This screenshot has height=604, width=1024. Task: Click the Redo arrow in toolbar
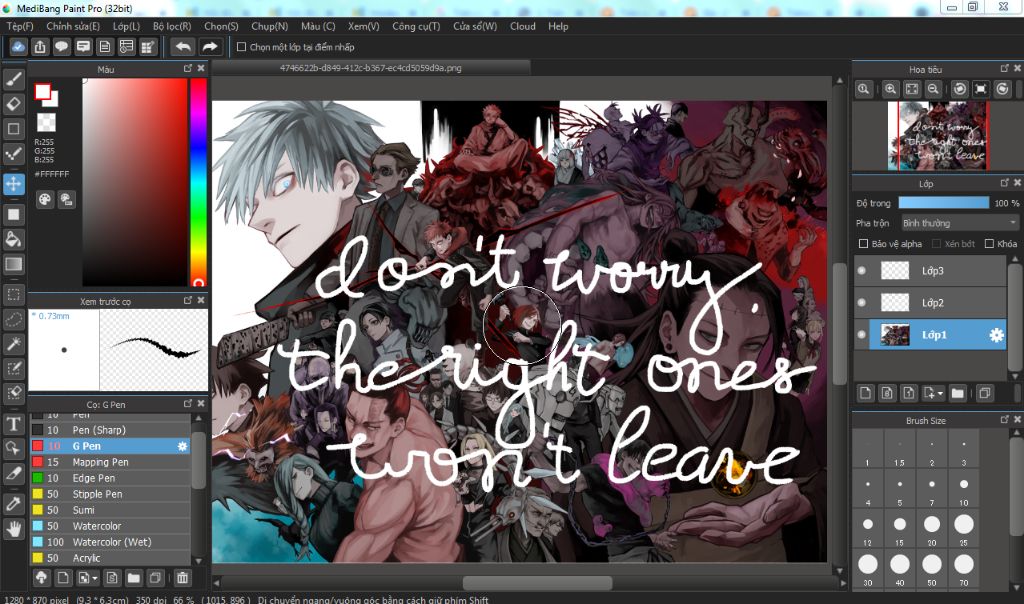(210, 47)
